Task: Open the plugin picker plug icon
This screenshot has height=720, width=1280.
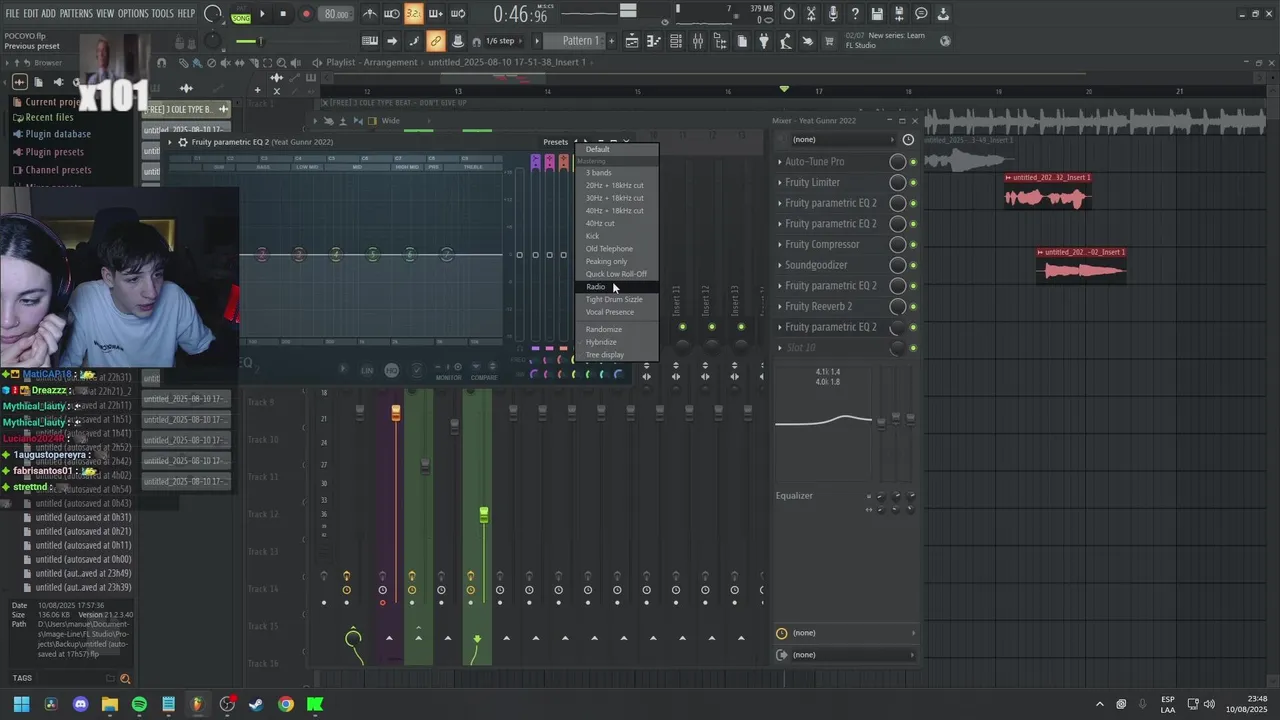Action: click(x=764, y=41)
